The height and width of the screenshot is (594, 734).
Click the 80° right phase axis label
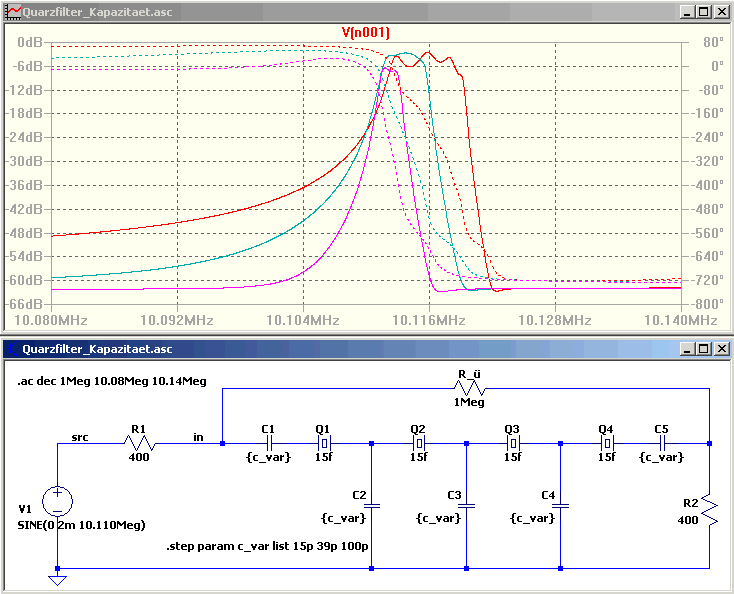713,42
